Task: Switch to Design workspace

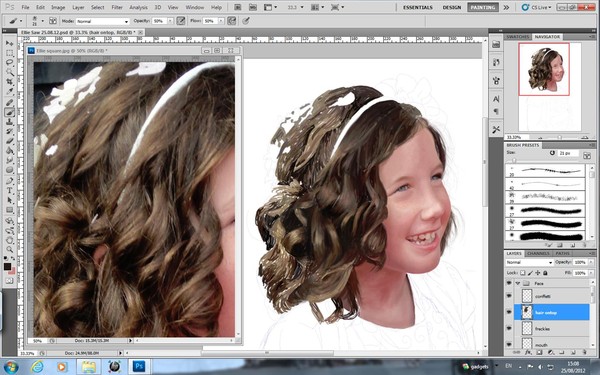Action: 452,7
